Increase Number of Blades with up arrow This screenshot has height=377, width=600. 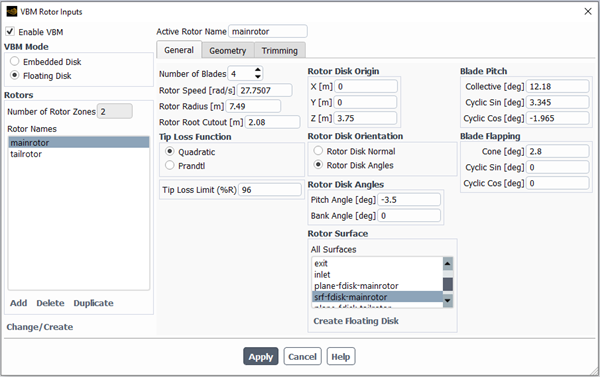(258, 70)
